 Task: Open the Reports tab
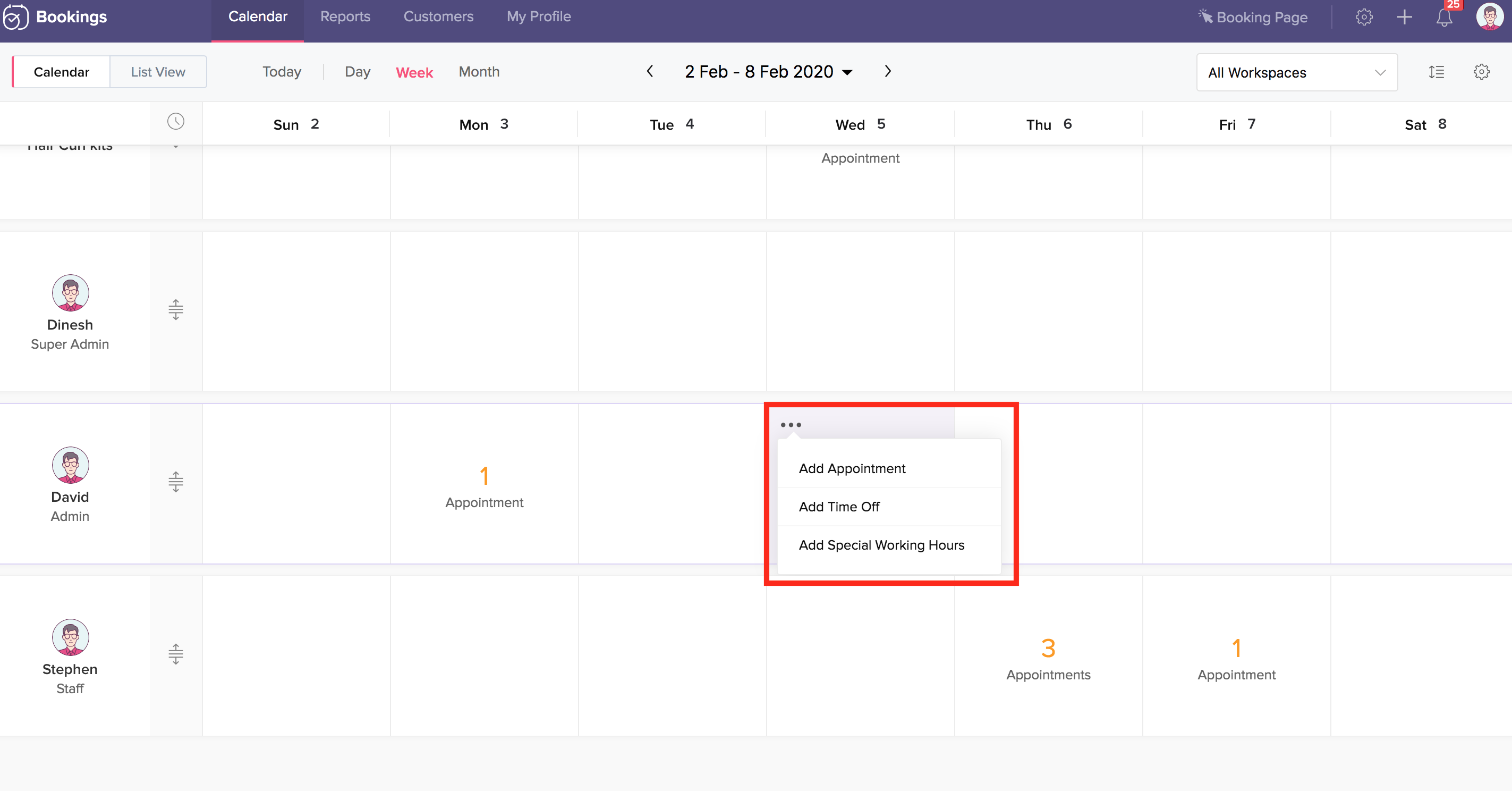345,16
